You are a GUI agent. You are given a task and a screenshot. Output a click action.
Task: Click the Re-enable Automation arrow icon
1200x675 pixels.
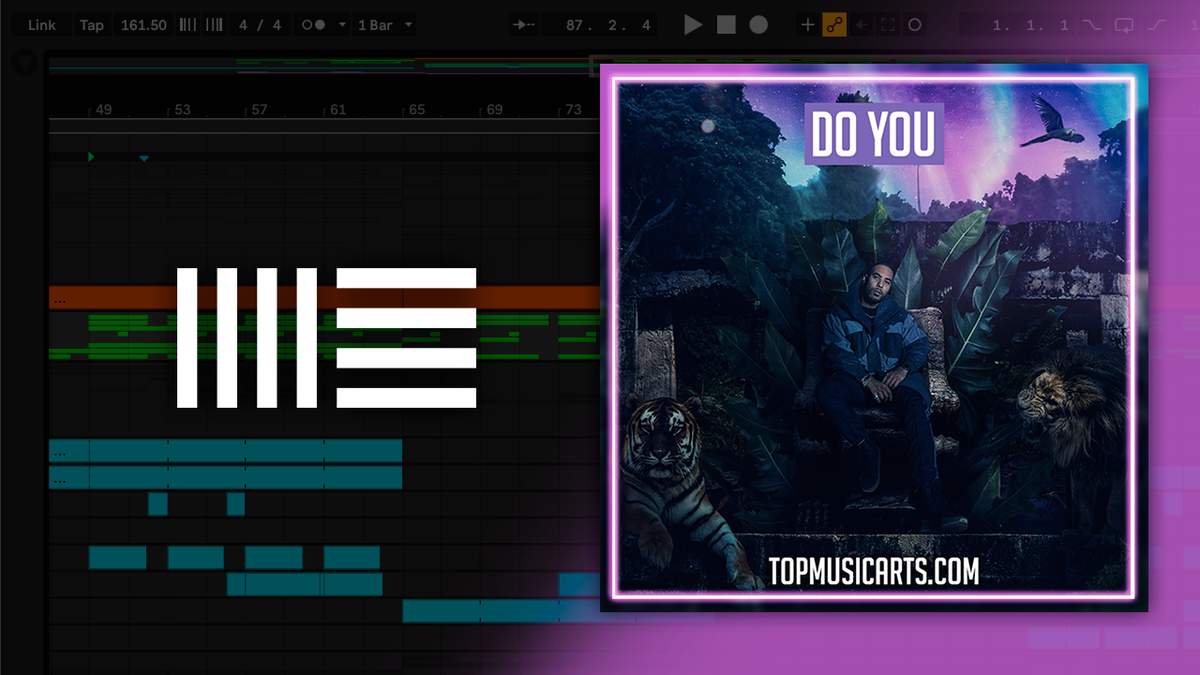click(862, 24)
